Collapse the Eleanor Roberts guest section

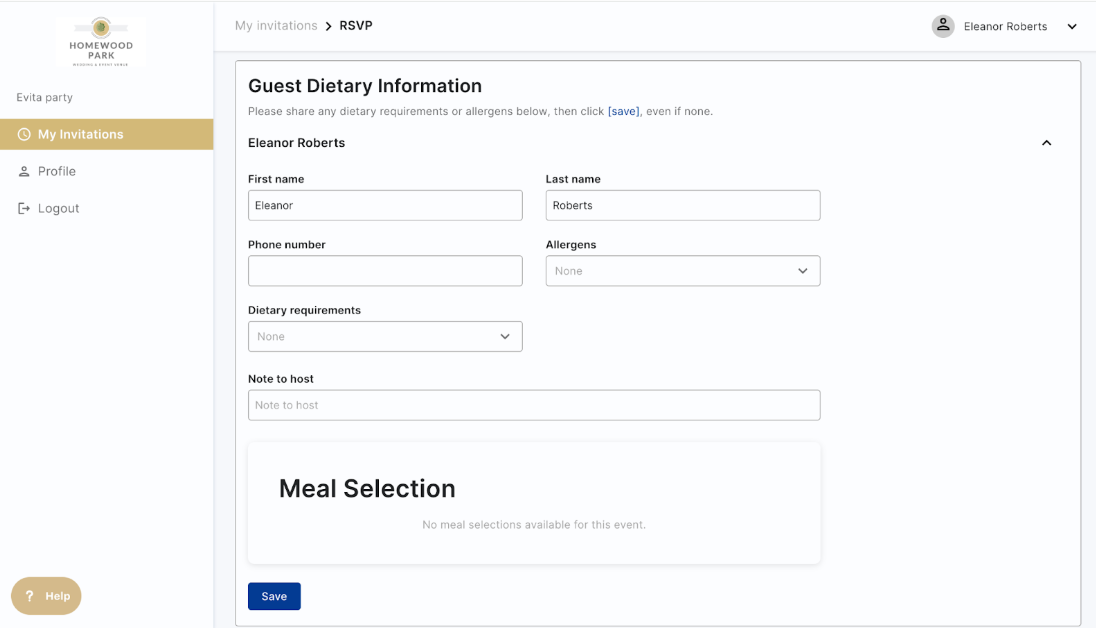click(x=1046, y=143)
